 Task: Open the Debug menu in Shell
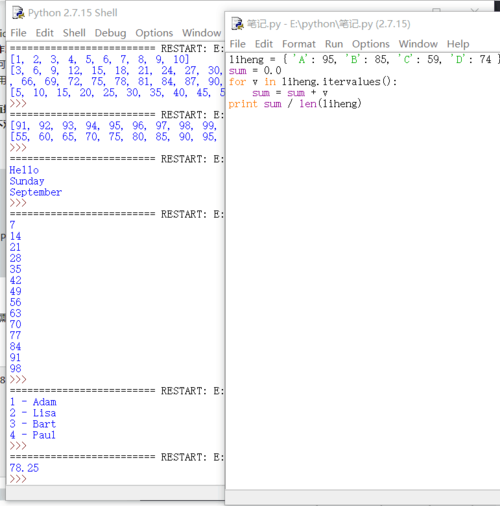tap(110, 33)
